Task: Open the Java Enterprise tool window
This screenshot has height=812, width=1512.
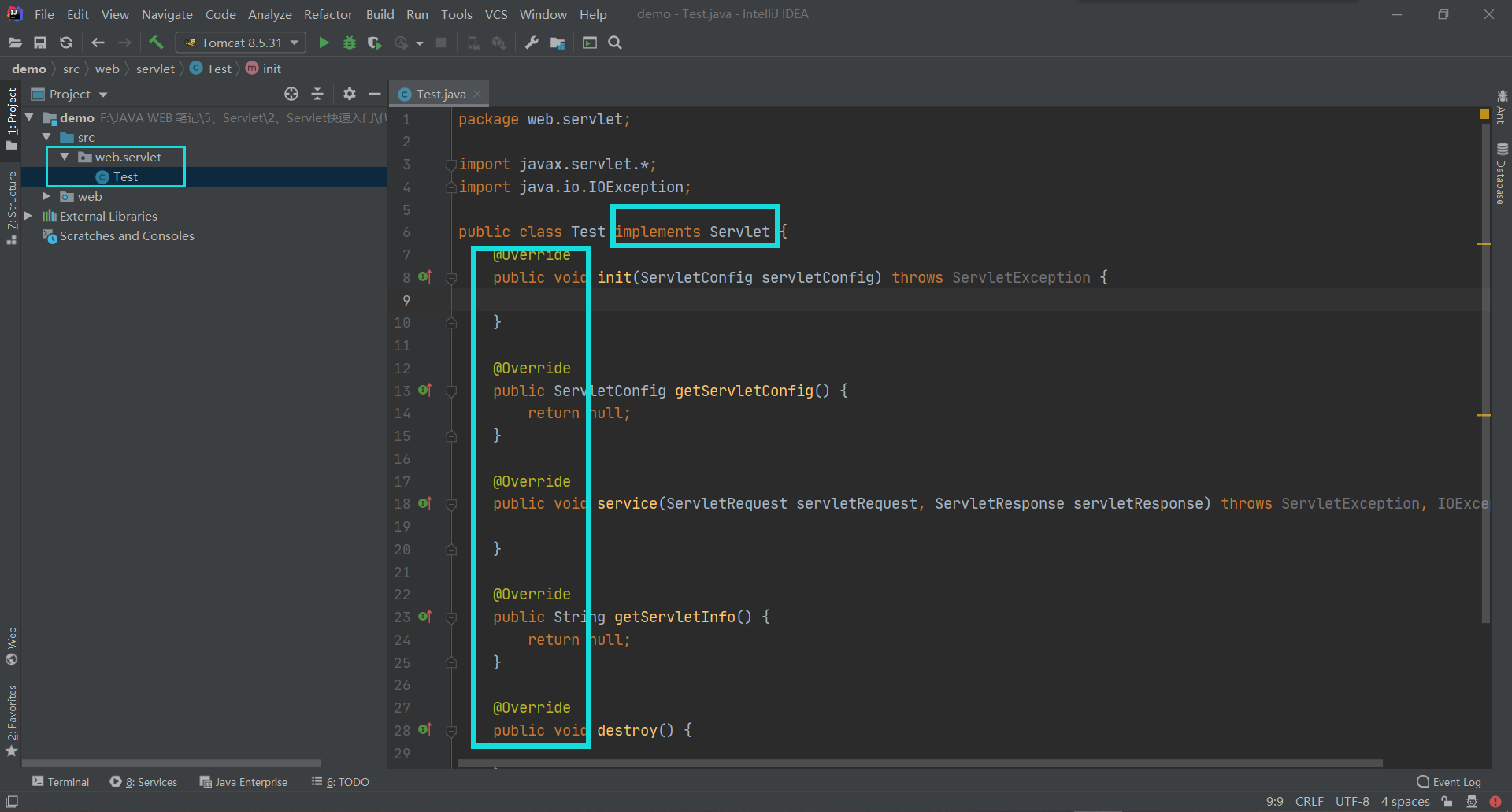Action: pos(243,781)
